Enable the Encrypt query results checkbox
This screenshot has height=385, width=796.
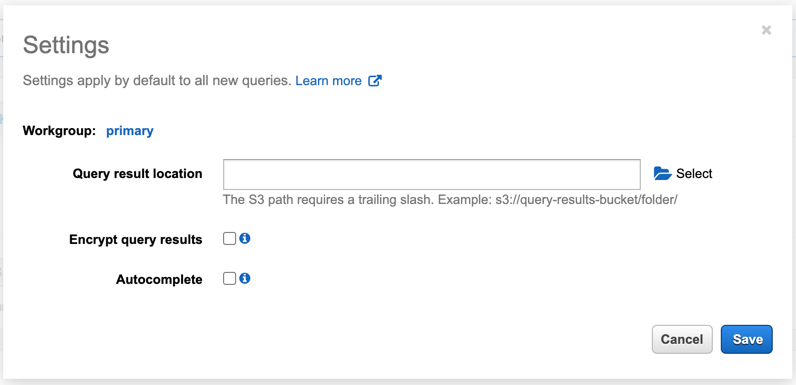point(229,239)
